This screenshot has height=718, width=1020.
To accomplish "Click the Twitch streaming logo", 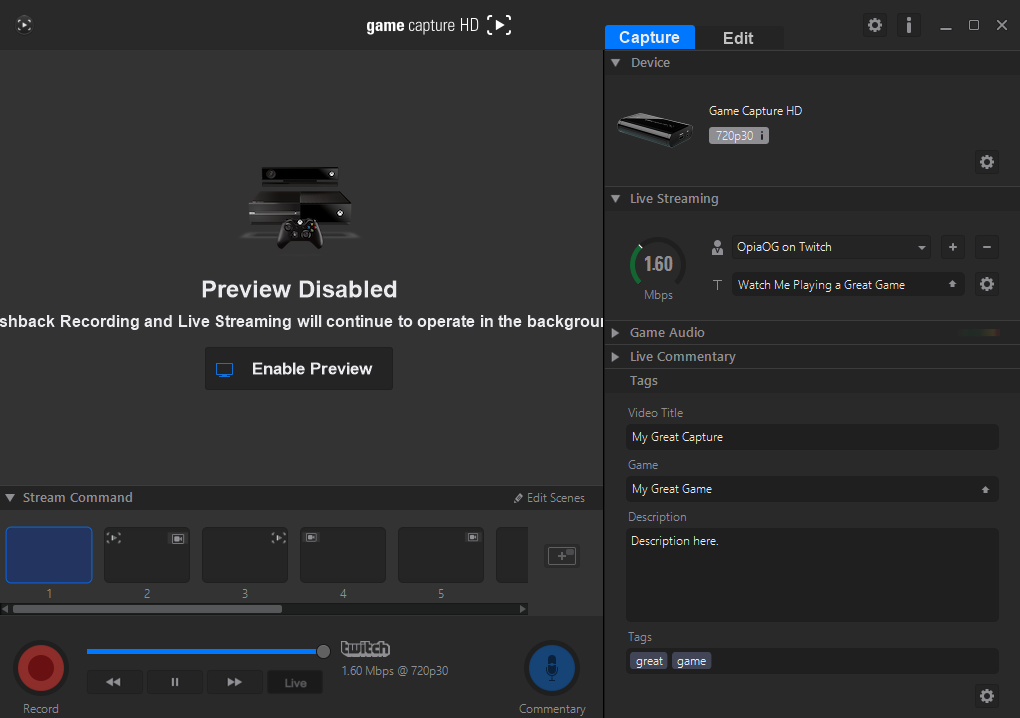I will [x=366, y=648].
